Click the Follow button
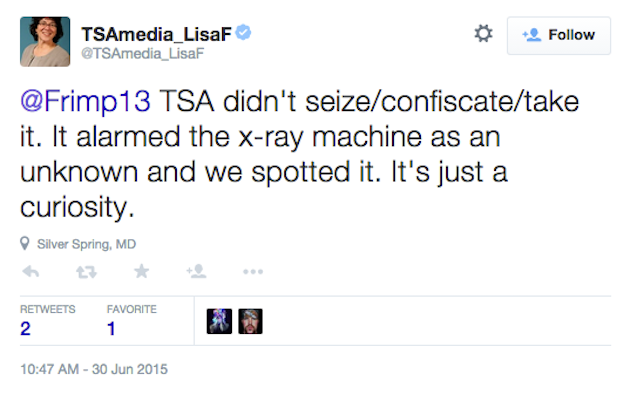 pyautogui.click(x=559, y=35)
